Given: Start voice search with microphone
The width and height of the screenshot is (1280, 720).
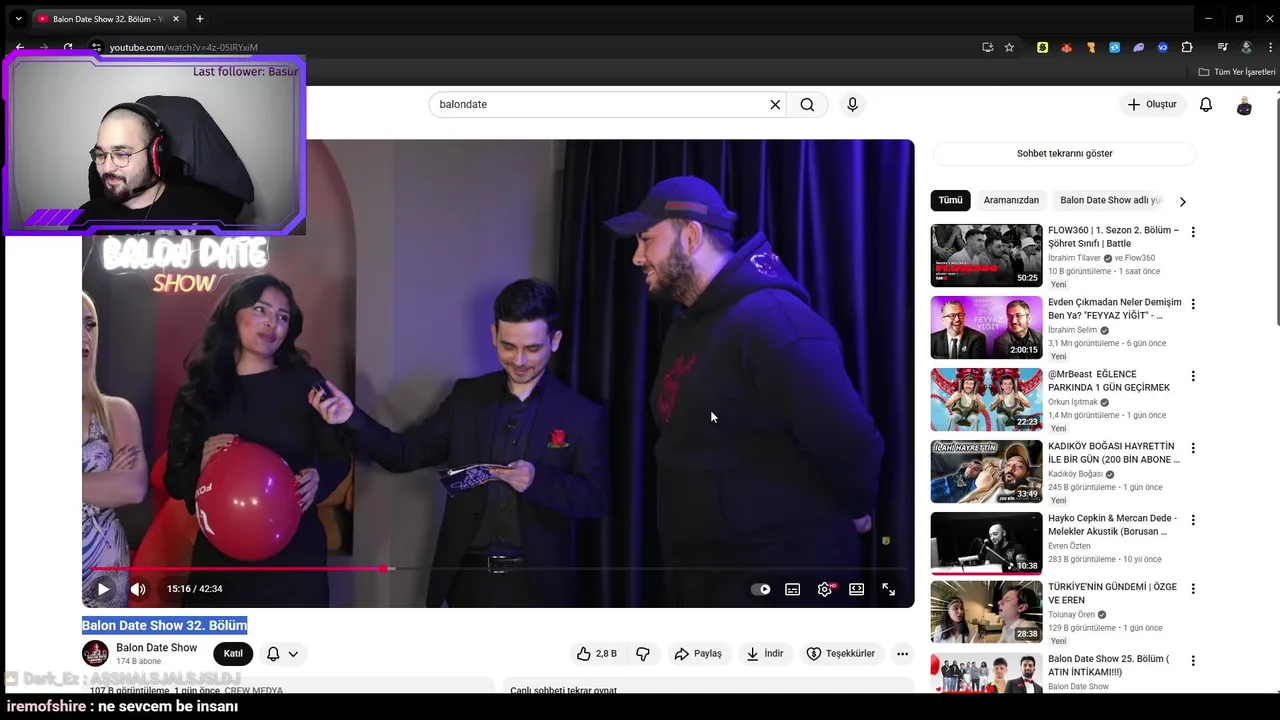Looking at the screenshot, I should pyautogui.click(x=852, y=104).
